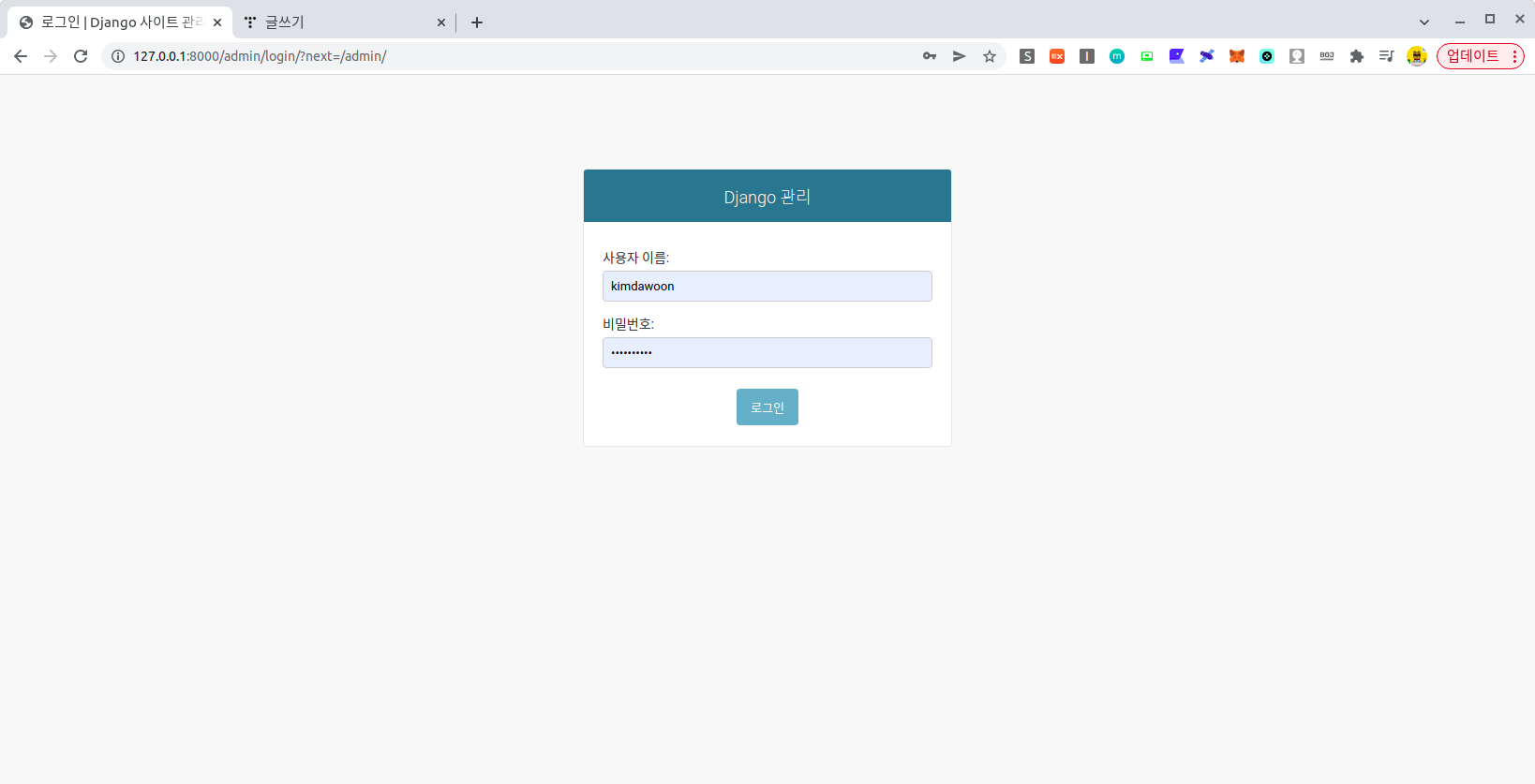The image size is (1535, 784).
Task: Reload the current page
Action: (x=81, y=56)
